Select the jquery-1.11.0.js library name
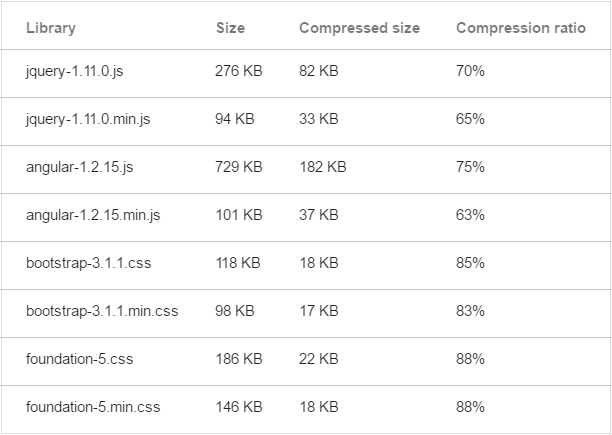This screenshot has width=612, height=435. click(x=77, y=71)
